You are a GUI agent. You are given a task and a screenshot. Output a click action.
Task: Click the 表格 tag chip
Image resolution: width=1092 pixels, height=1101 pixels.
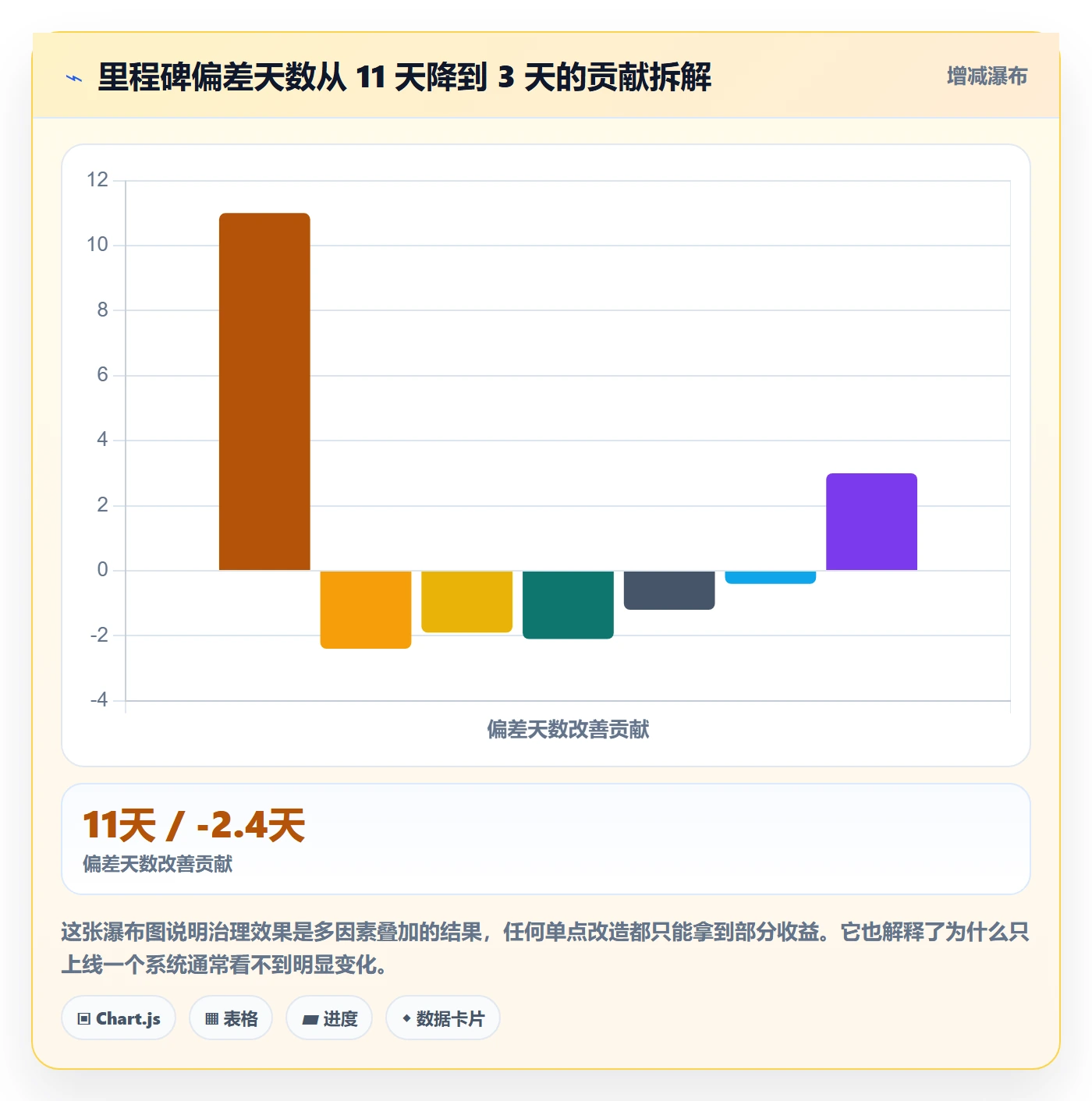point(231,1018)
